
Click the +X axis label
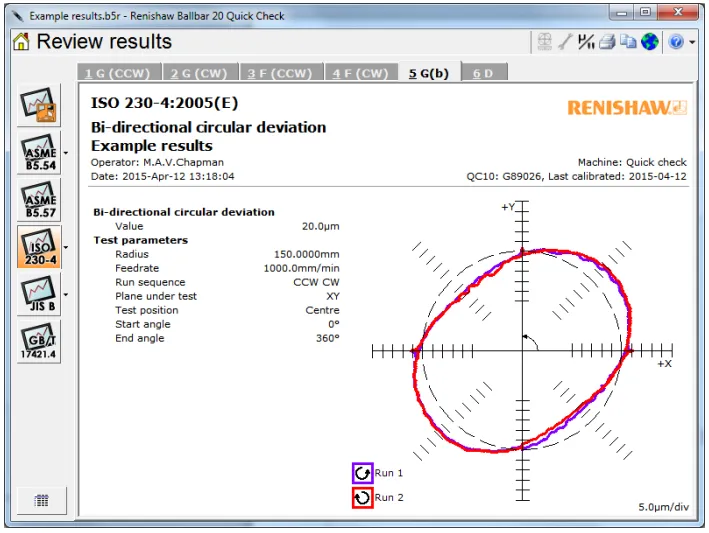(665, 364)
